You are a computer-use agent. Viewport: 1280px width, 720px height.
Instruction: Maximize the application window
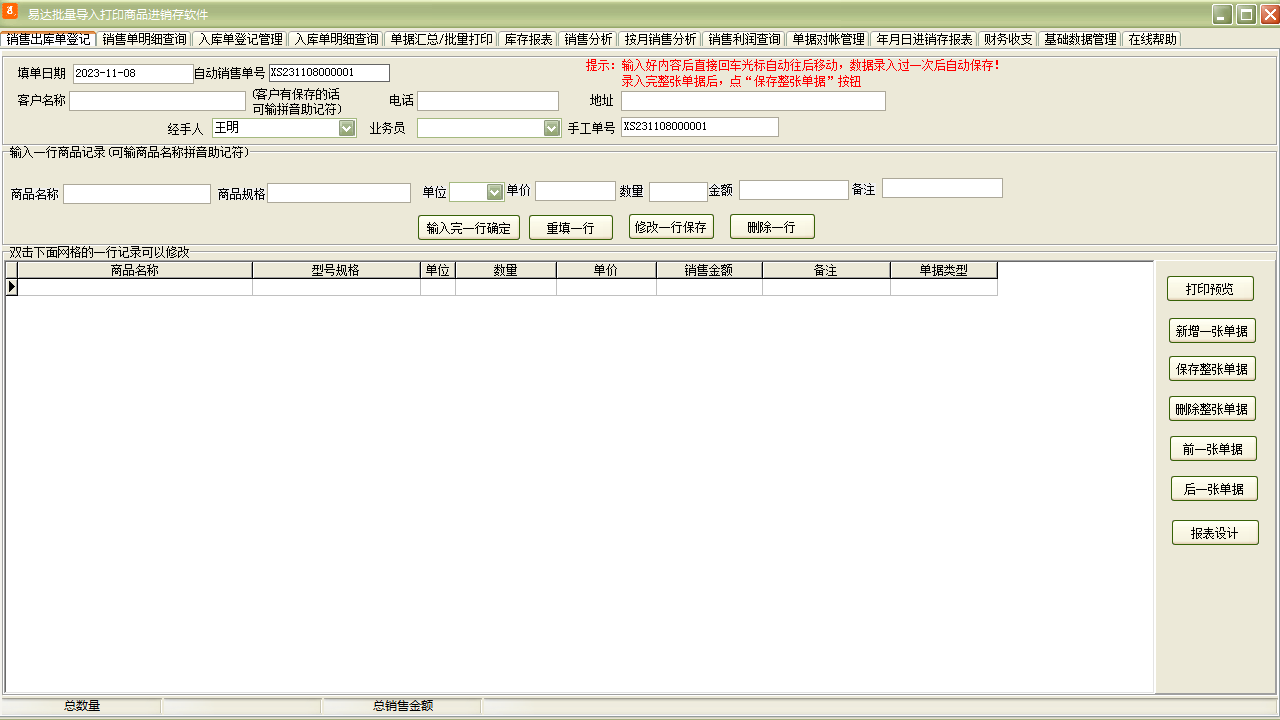pos(1246,14)
